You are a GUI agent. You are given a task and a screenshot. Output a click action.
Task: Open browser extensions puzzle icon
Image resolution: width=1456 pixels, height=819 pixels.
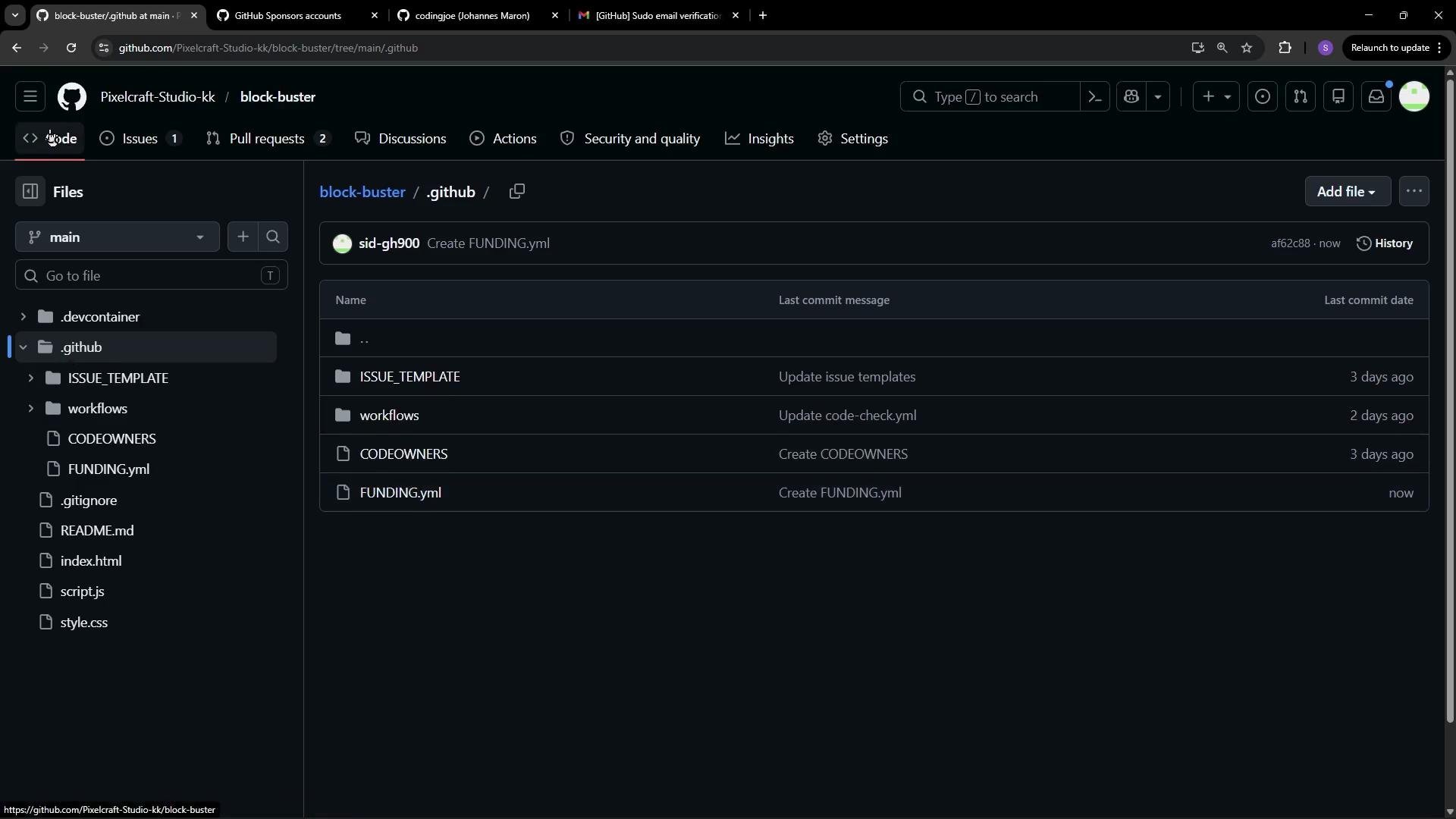click(x=1285, y=48)
